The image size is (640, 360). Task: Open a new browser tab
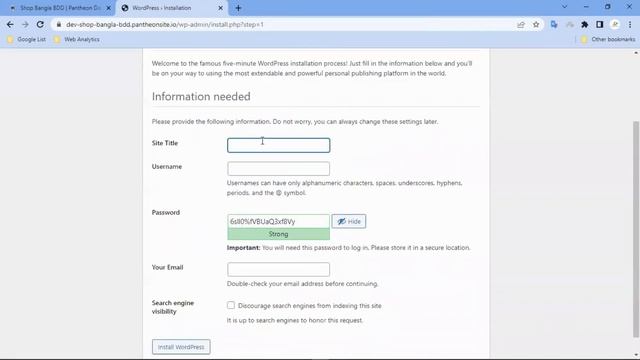(x=238, y=8)
